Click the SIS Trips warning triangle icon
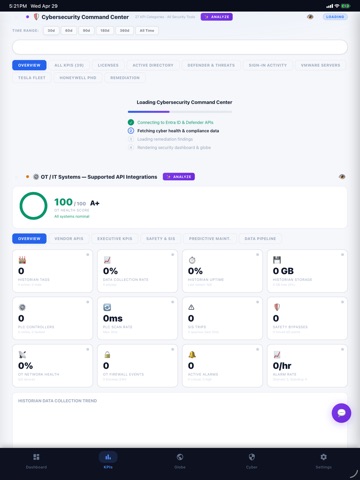This screenshot has height=480, width=360. (191, 307)
